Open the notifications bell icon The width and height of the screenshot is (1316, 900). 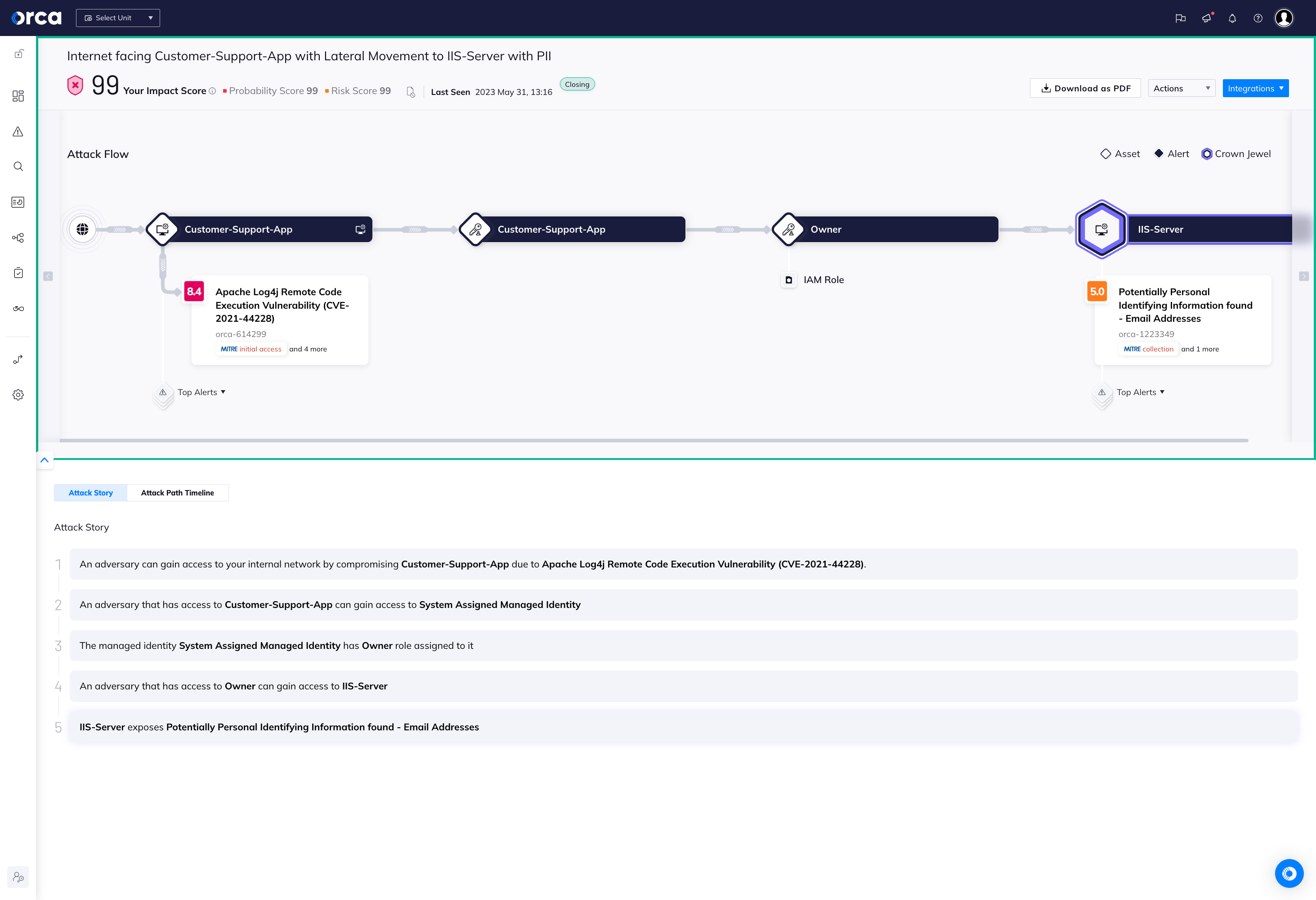1231,18
